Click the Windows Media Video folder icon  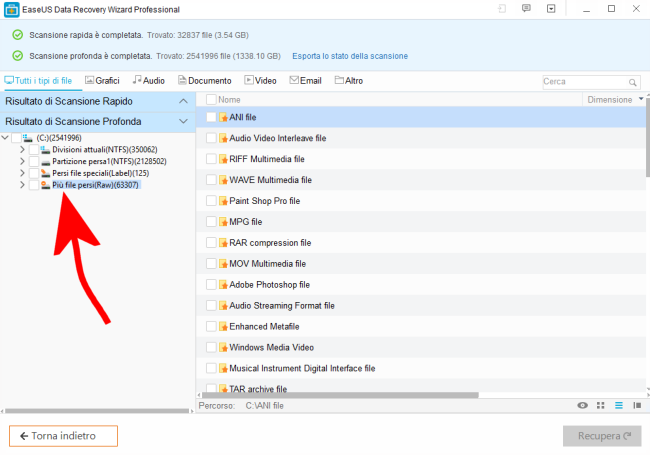point(223,347)
